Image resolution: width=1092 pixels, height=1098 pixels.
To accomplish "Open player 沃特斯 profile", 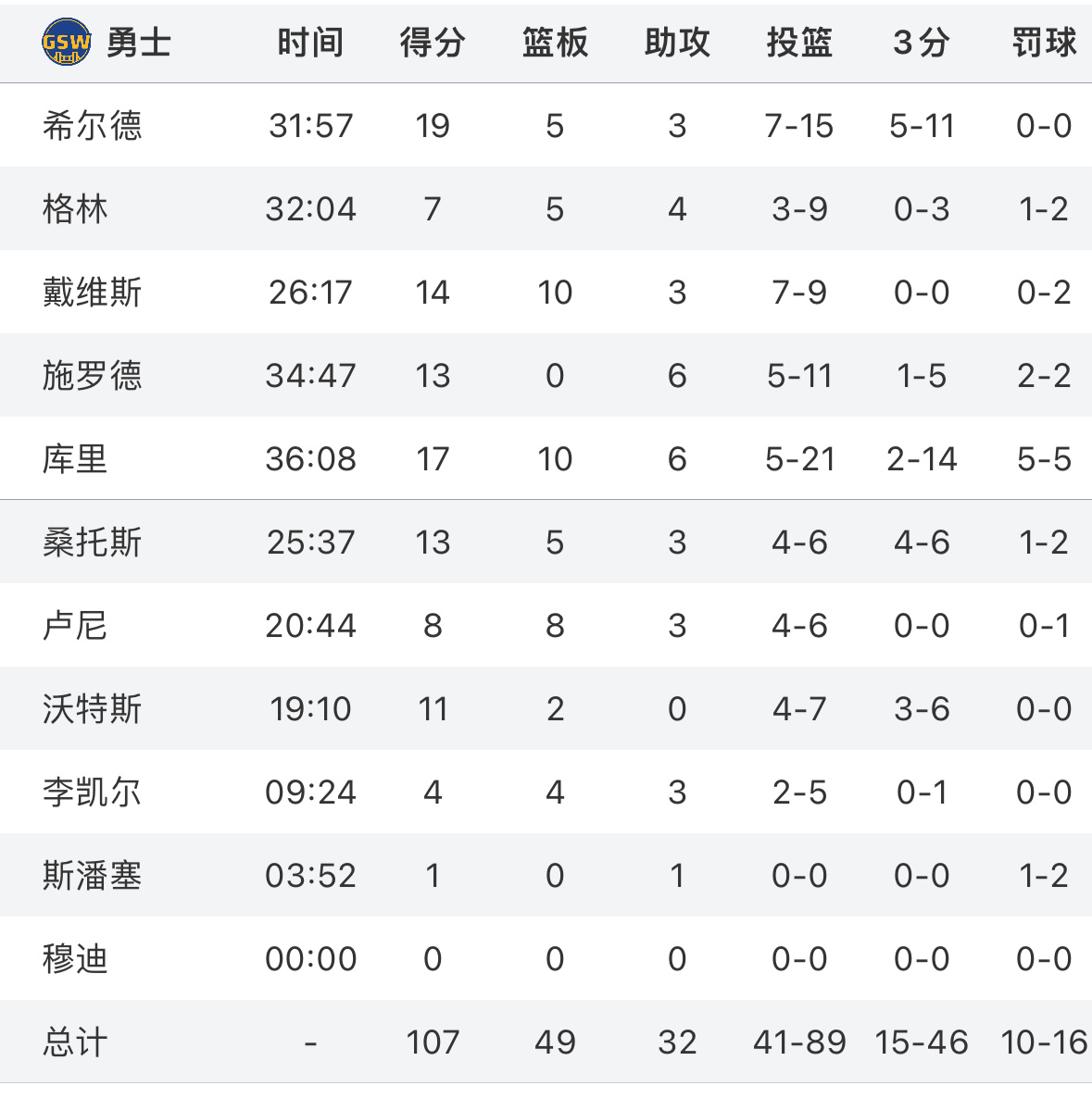I will [x=92, y=709].
